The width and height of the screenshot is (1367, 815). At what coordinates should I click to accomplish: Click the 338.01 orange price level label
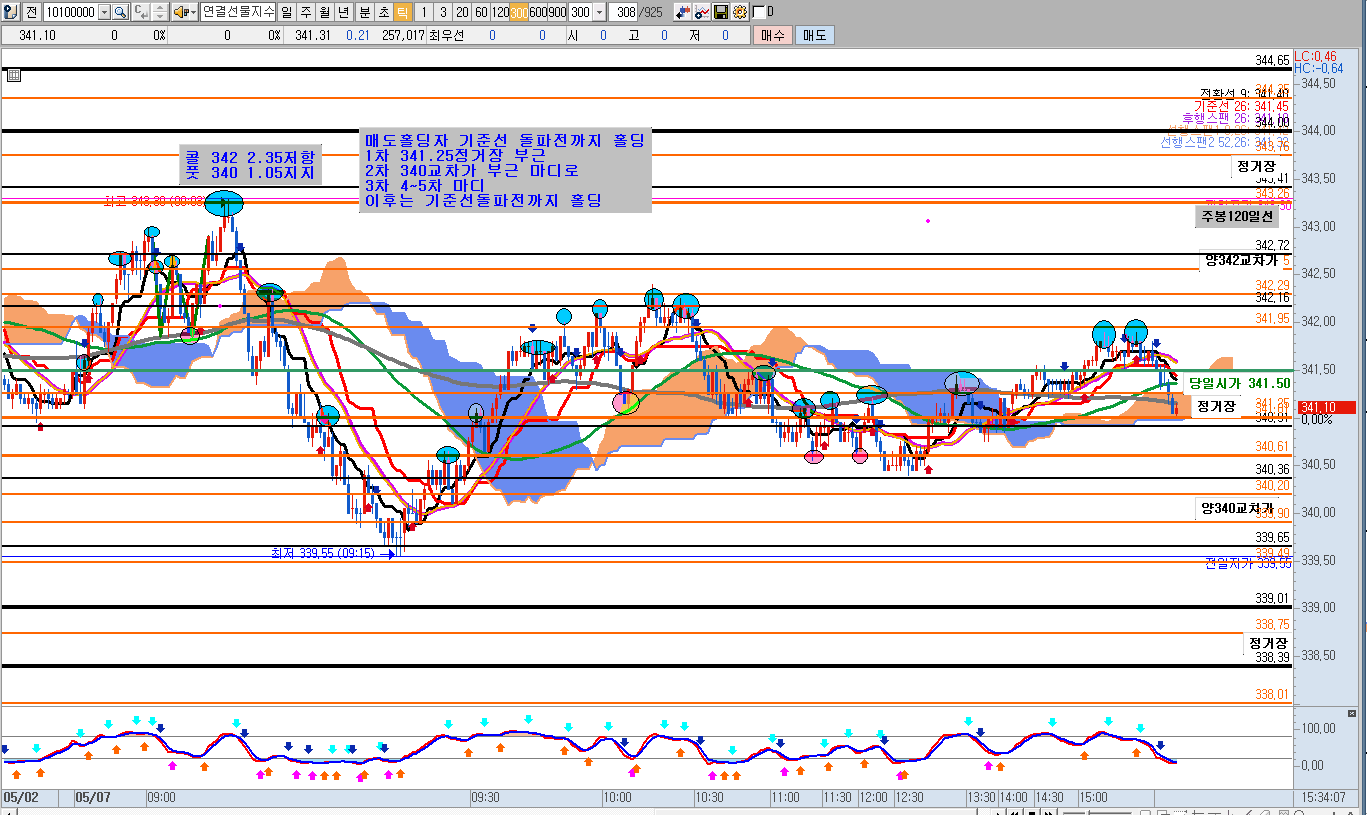pyautogui.click(x=1273, y=694)
